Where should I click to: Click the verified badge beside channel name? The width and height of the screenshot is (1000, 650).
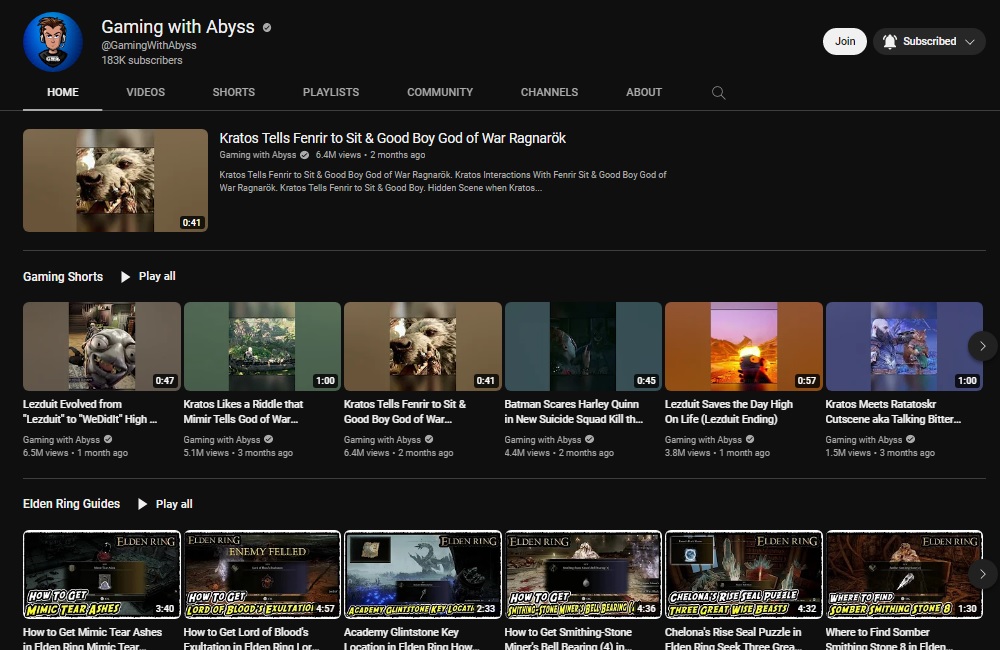click(267, 27)
